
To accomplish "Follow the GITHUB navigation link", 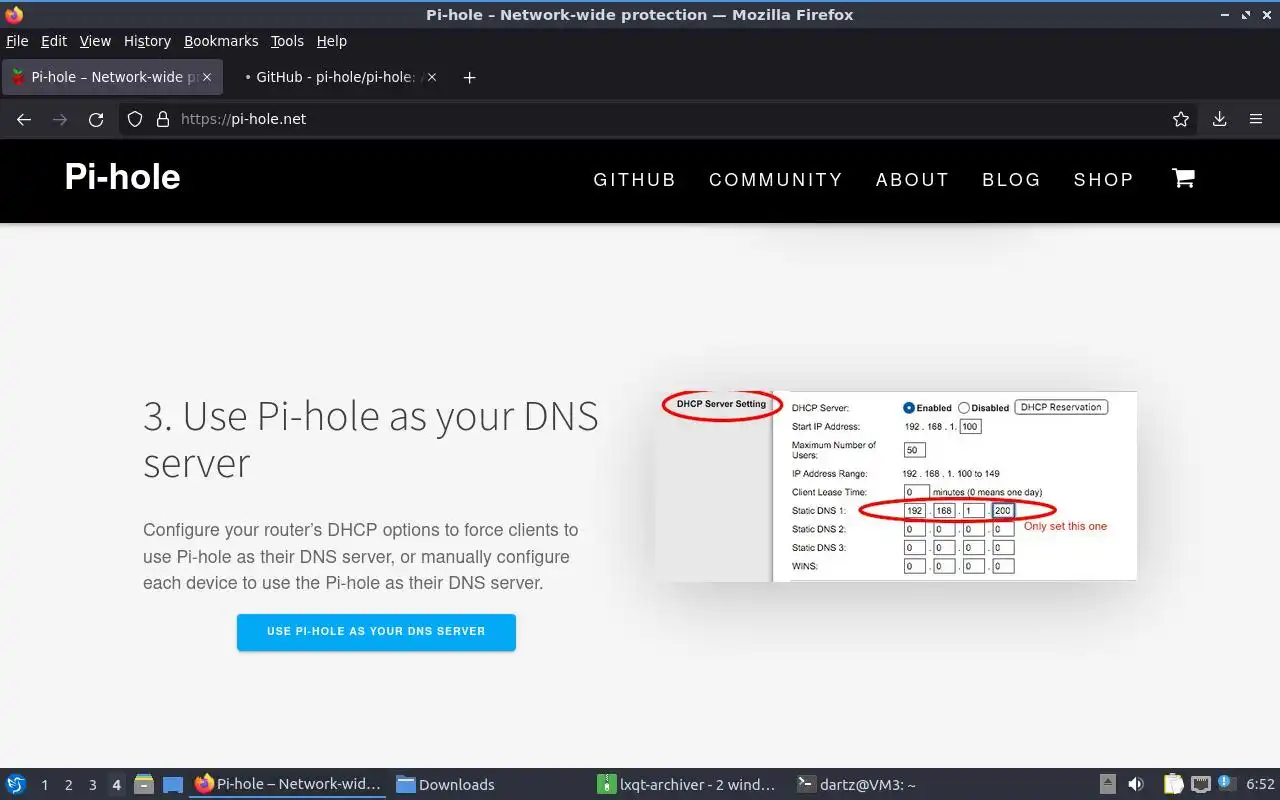I will tap(635, 180).
